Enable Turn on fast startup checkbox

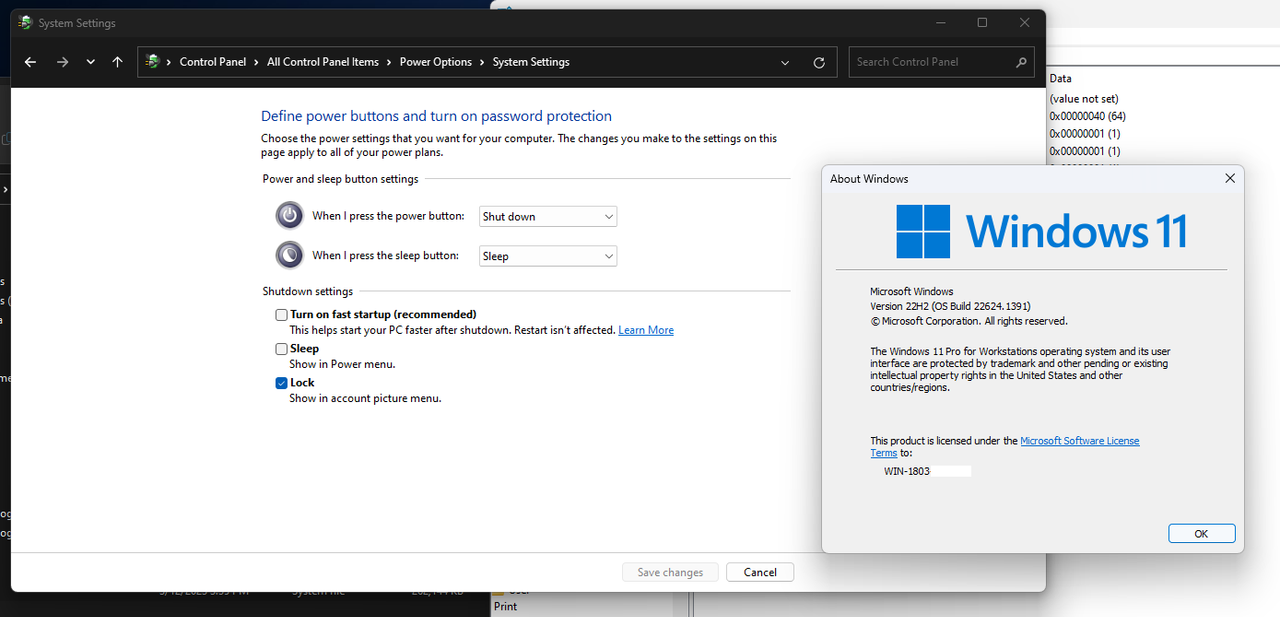tap(282, 314)
